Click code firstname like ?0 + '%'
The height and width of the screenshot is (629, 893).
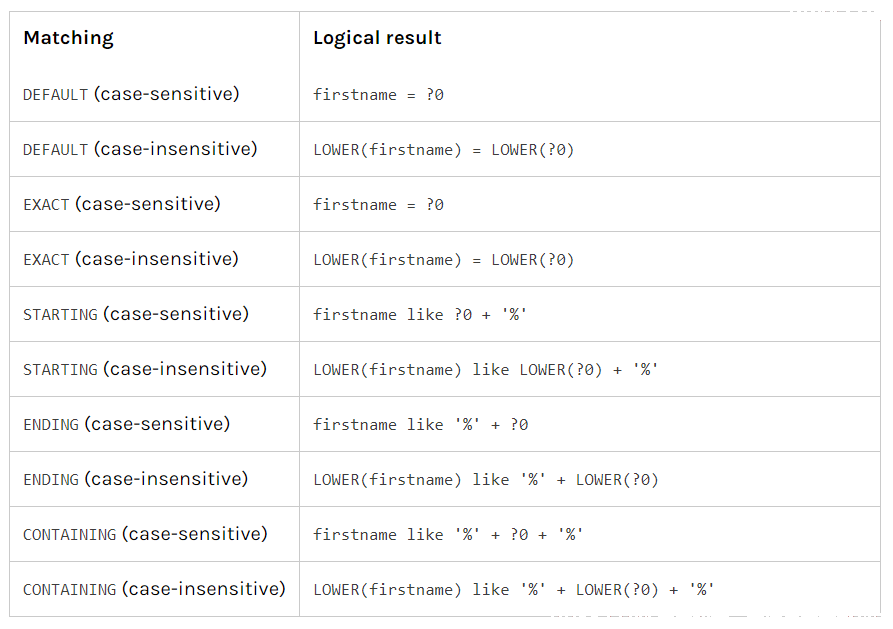coord(420,314)
